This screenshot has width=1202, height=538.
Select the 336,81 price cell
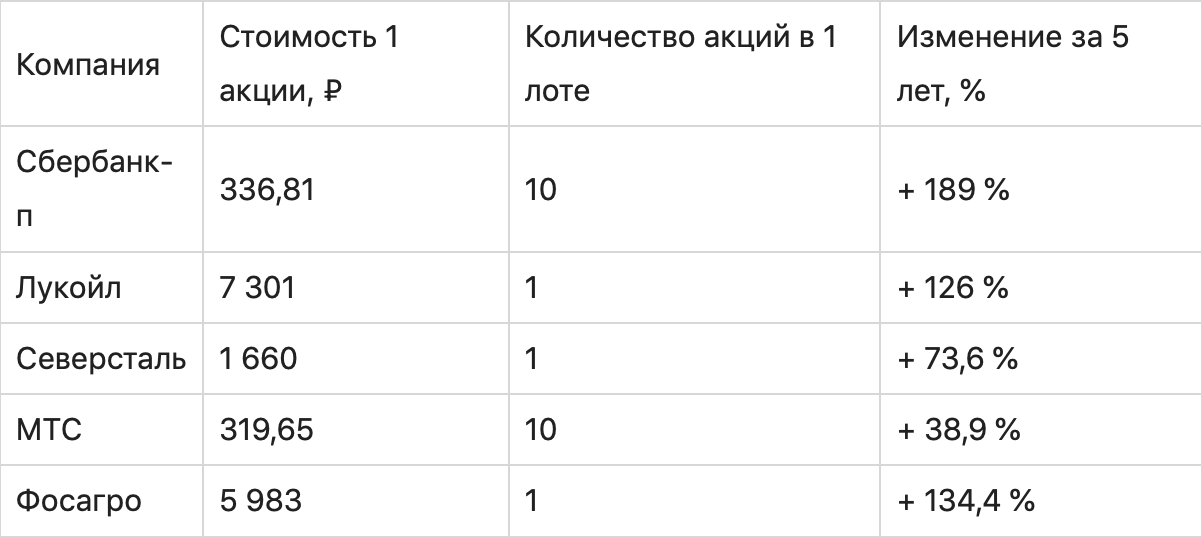click(267, 190)
